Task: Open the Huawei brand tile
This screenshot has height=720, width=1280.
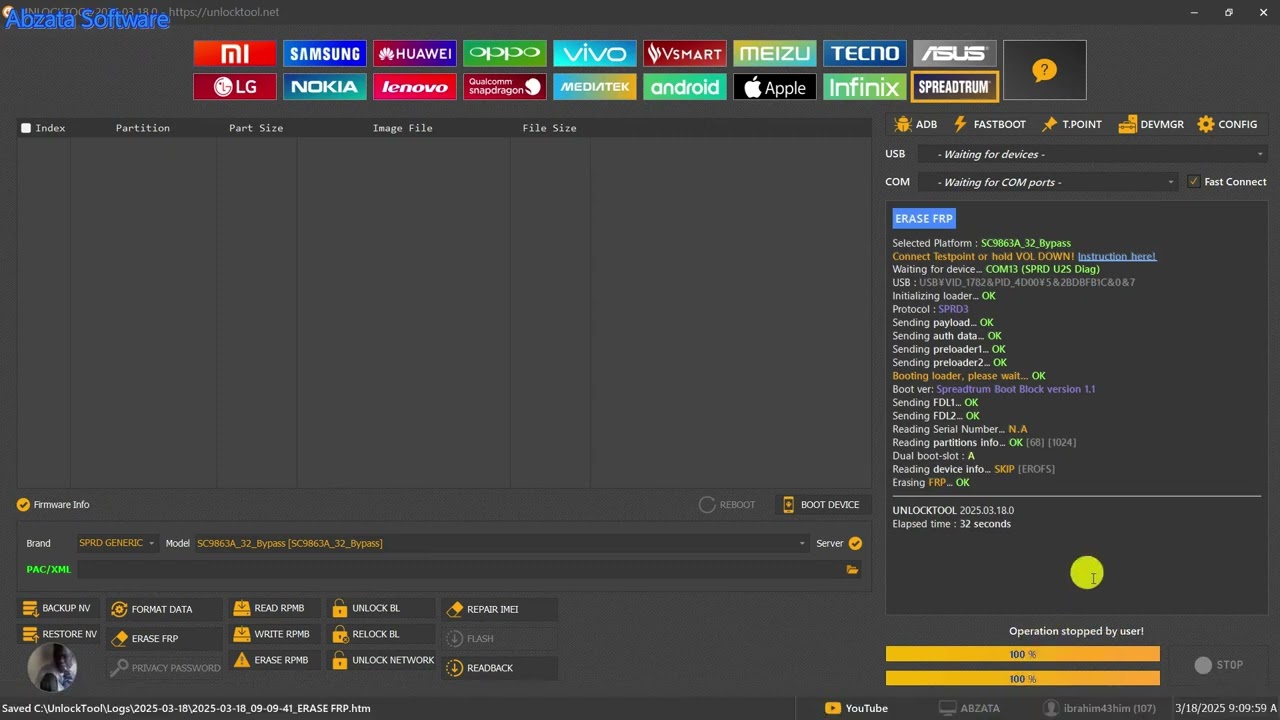Action: point(415,54)
